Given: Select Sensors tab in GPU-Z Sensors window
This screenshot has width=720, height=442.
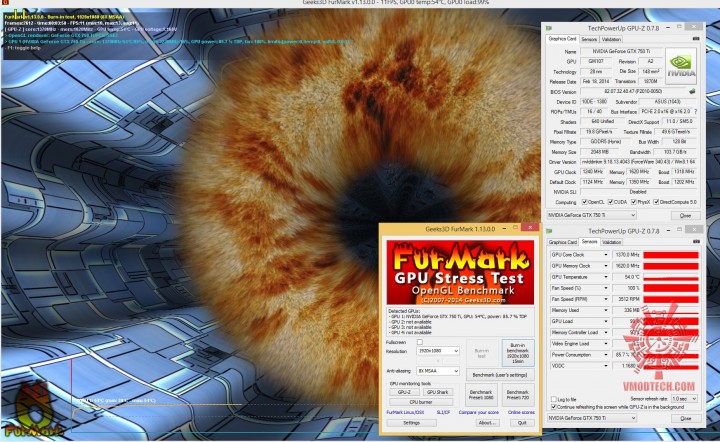Looking at the screenshot, I should pyautogui.click(x=589, y=241).
